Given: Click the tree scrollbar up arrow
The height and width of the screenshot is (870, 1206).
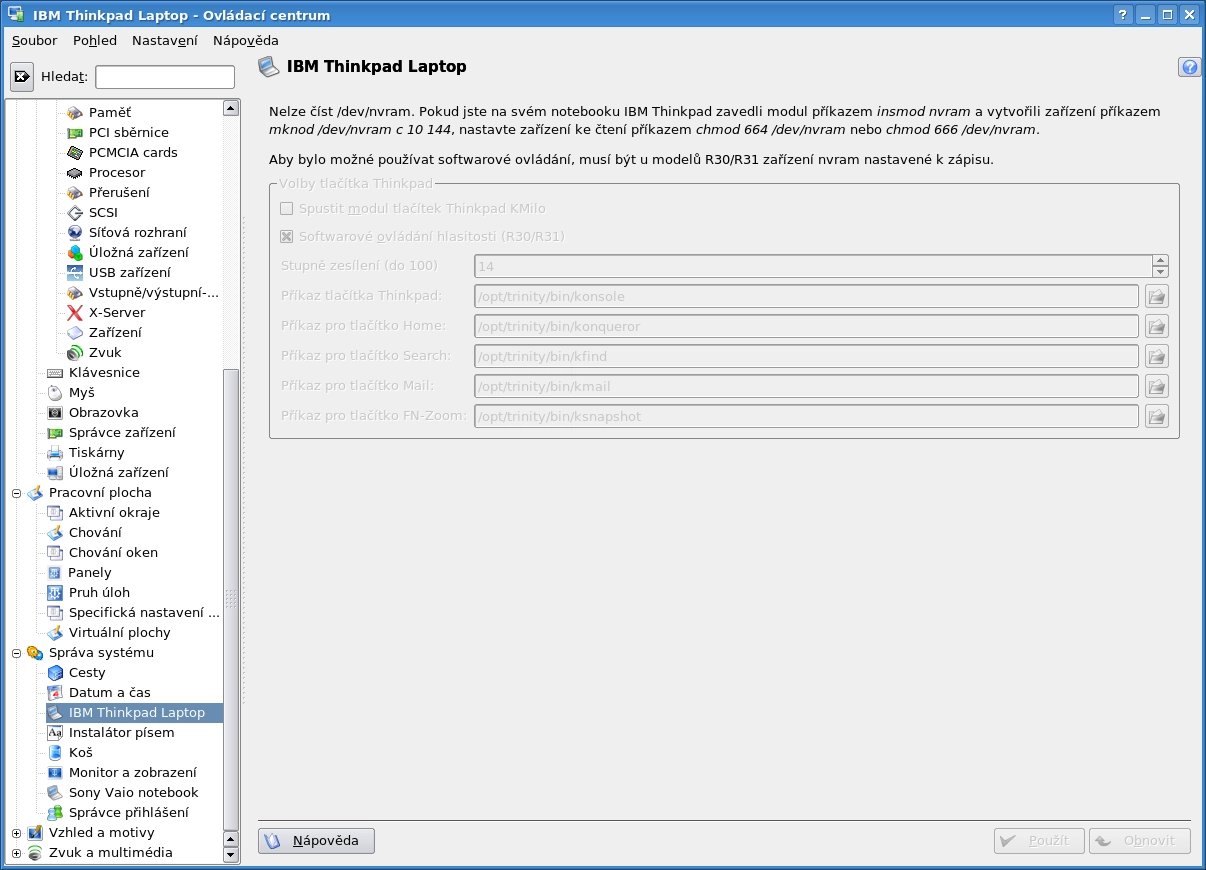Looking at the screenshot, I should click(231, 108).
